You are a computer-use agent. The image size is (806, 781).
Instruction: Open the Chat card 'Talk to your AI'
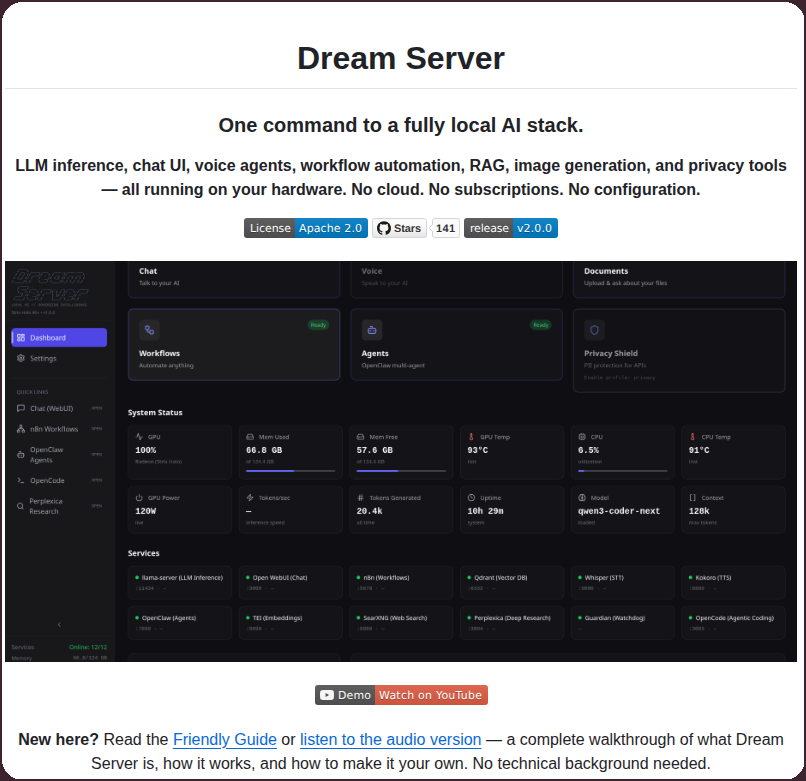coord(234,279)
